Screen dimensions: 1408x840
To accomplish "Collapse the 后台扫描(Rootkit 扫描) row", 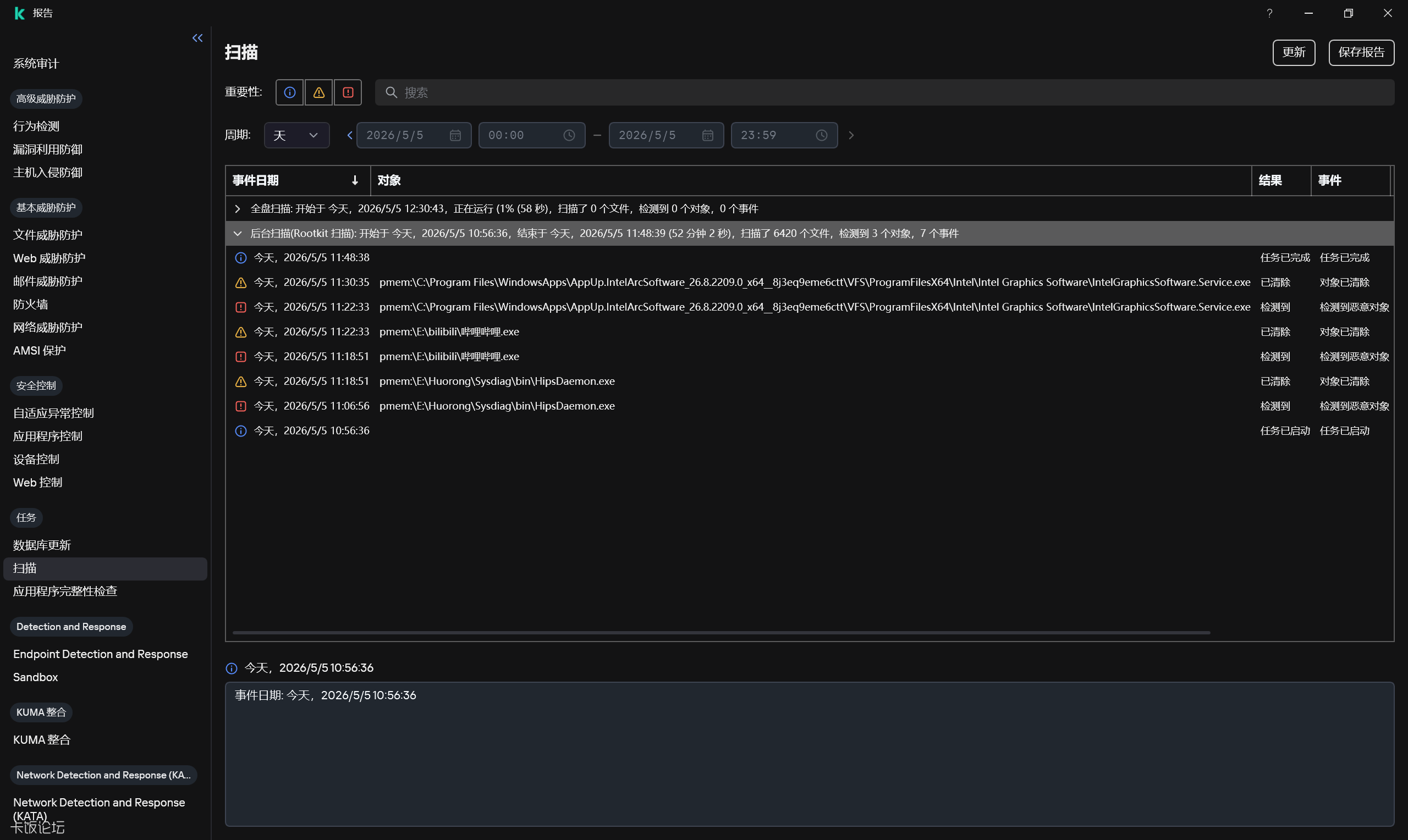I will (x=238, y=234).
